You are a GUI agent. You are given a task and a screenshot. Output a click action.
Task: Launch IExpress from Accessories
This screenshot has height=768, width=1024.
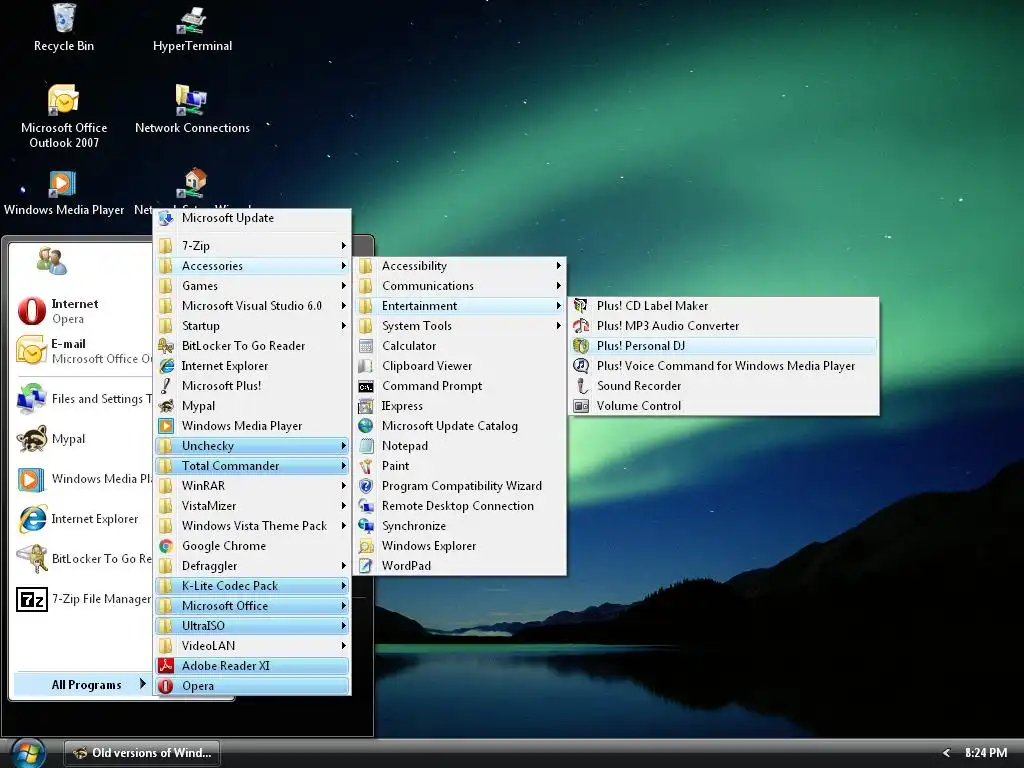point(460,406)
